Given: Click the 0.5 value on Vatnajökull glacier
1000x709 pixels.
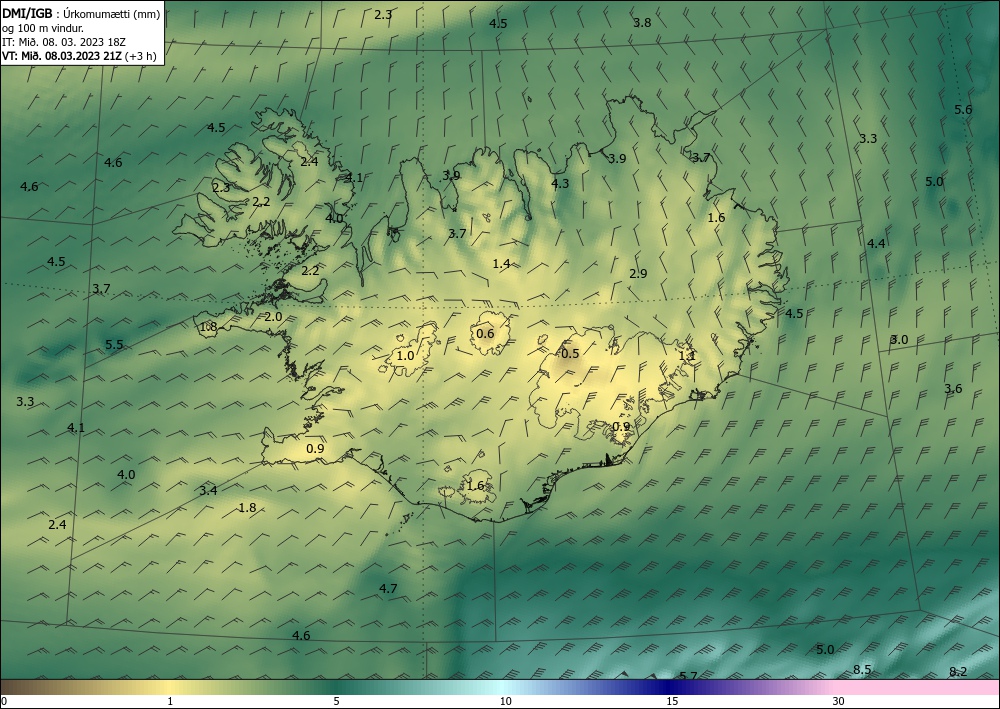Looking at the screenshot, I should click(x=570, y=354).
